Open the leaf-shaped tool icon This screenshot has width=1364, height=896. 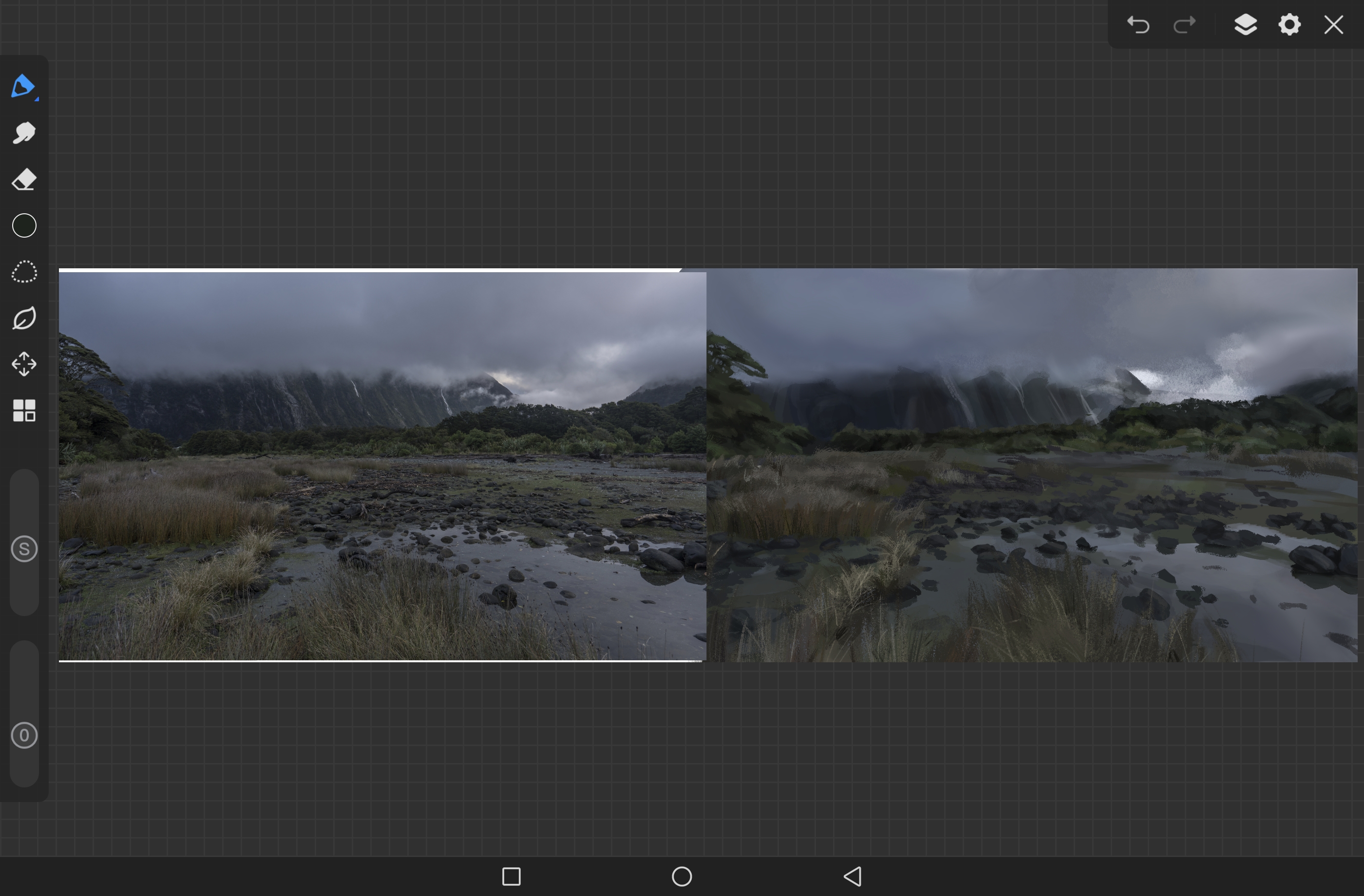tap(24, 318)
